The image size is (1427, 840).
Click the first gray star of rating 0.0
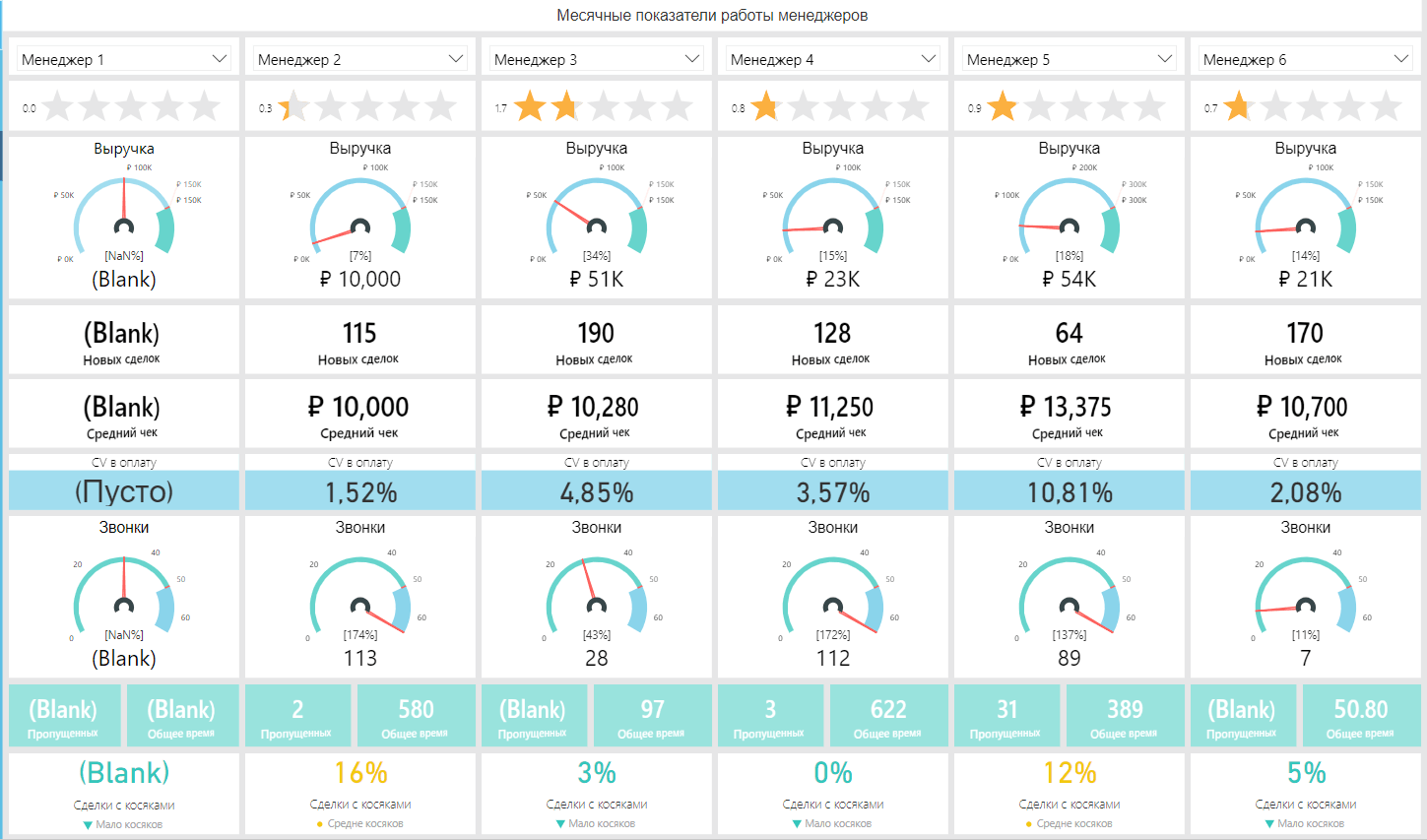57,105
